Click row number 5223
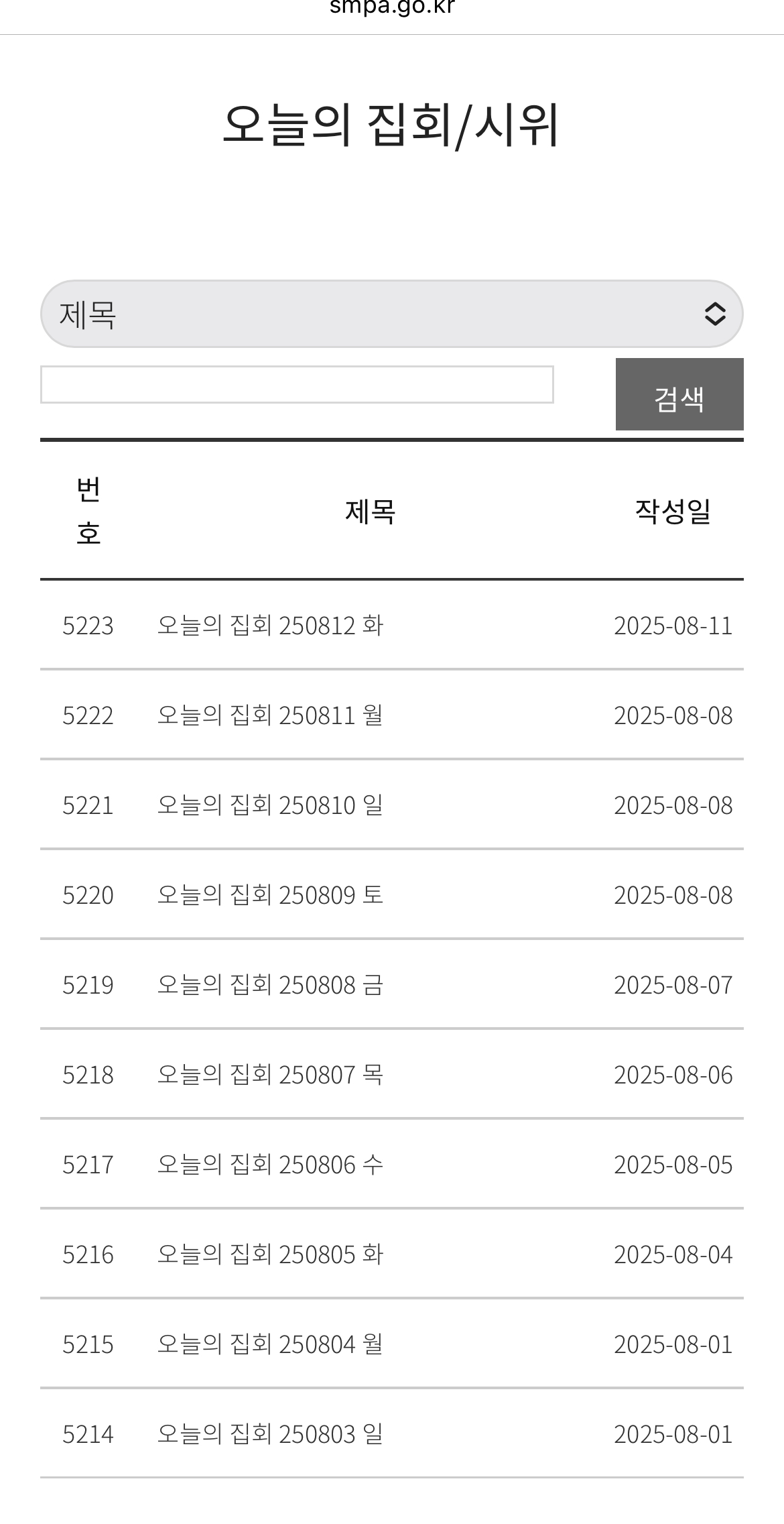This screenshot has height=1524, width=784. pos(88,626)
